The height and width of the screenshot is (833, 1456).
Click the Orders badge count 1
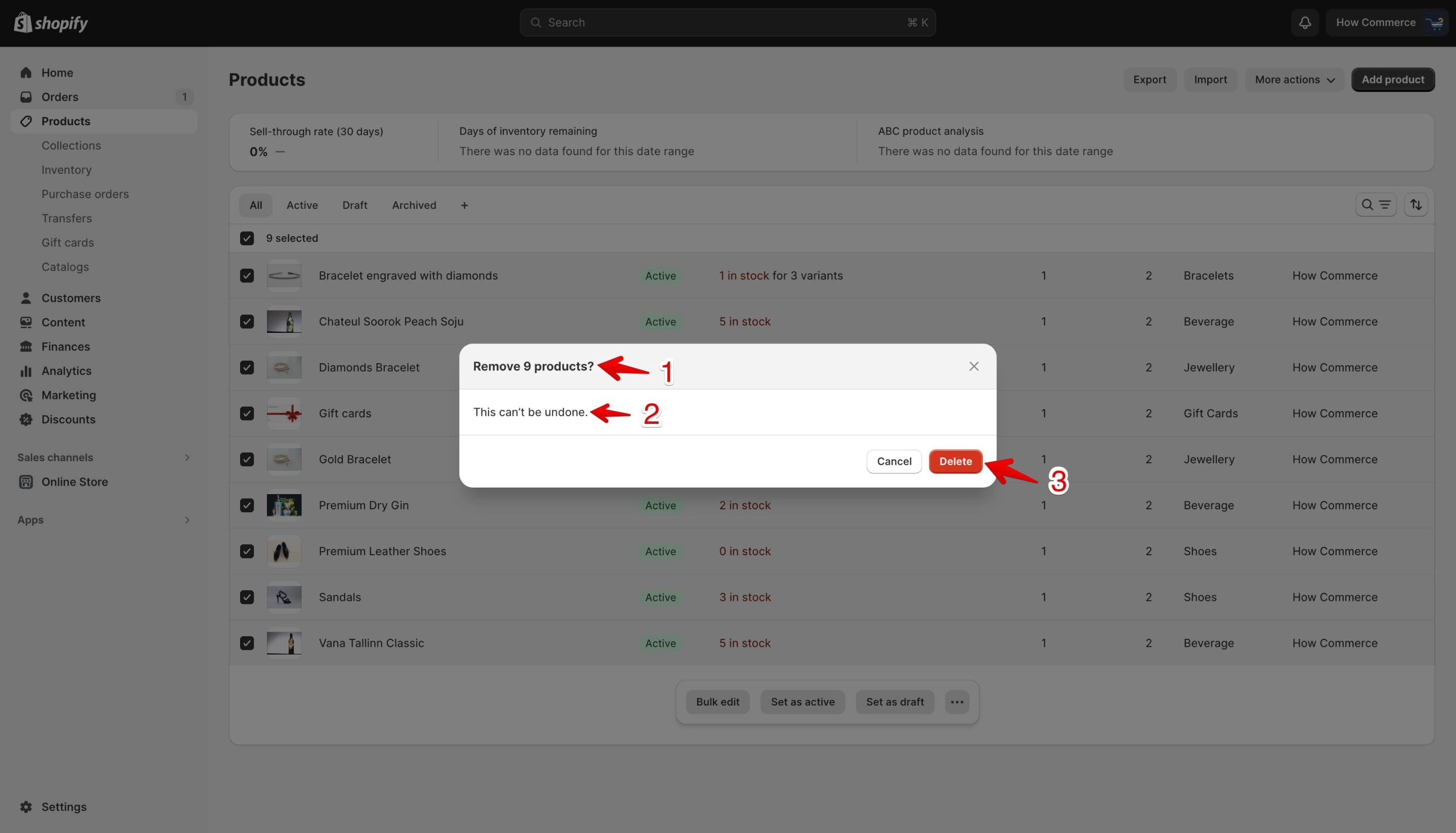[x=184, y=97]
